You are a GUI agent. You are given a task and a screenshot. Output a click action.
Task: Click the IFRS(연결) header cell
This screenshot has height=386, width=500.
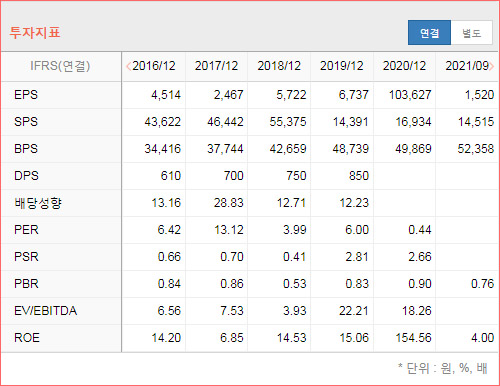[60, 66]
